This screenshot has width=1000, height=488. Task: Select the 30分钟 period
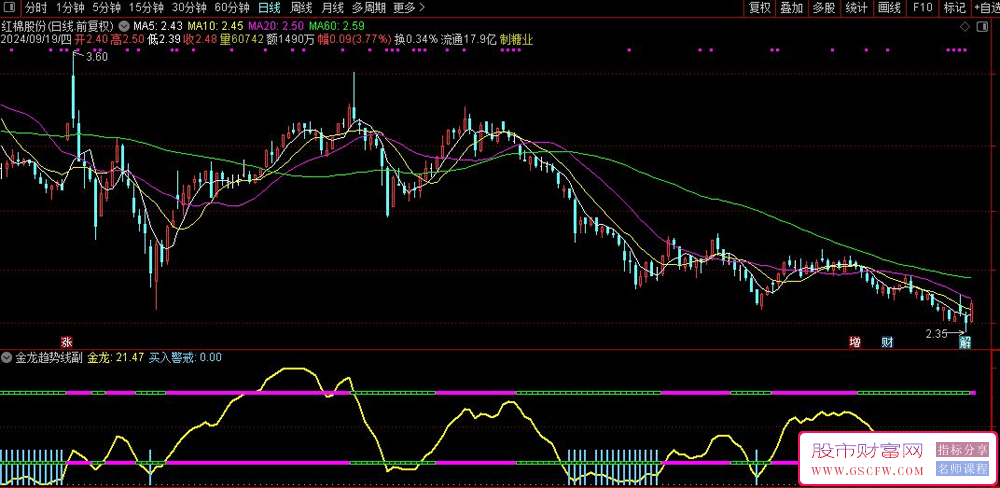189,8
